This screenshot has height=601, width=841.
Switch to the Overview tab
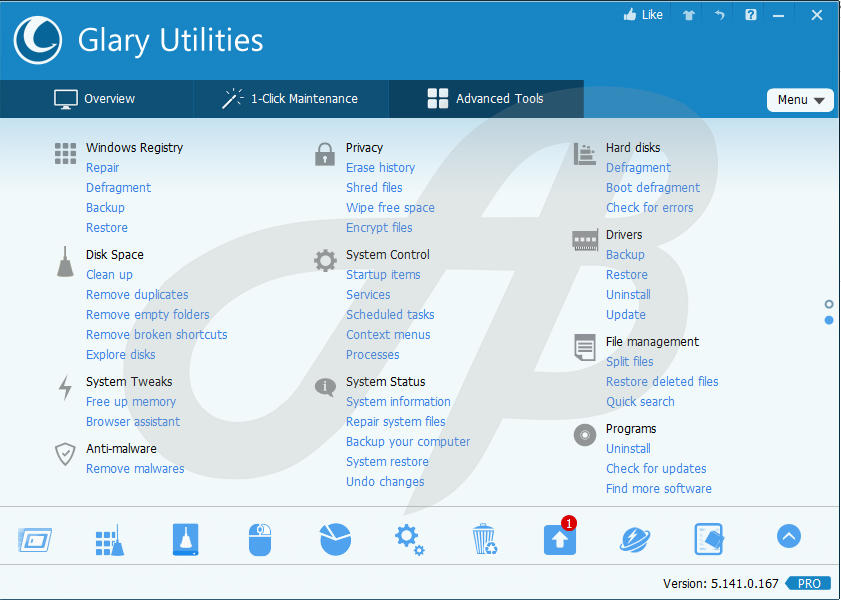[x=97, y=99]
